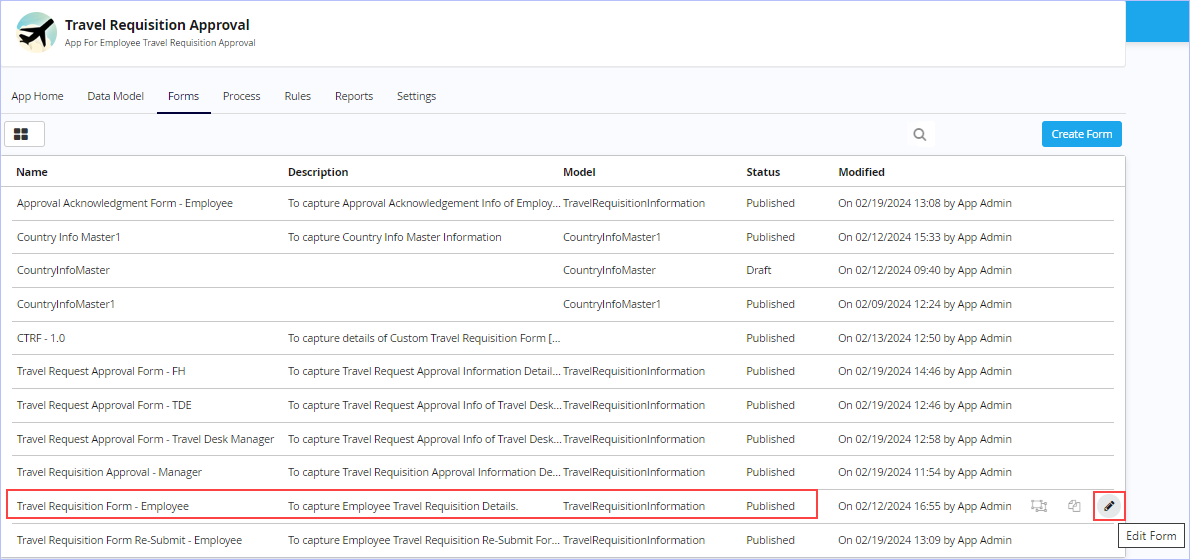Click 'To capture Employee Travel Requisition Details.' description

click(x=403, y=505)
